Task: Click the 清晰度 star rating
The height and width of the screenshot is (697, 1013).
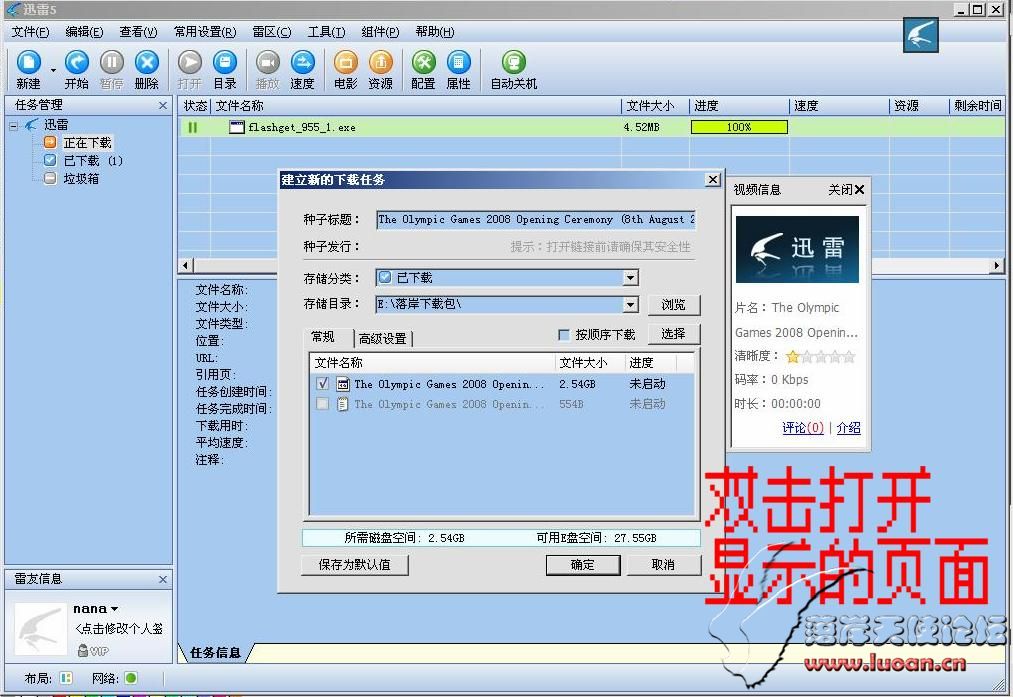Action: coord(820,357)
